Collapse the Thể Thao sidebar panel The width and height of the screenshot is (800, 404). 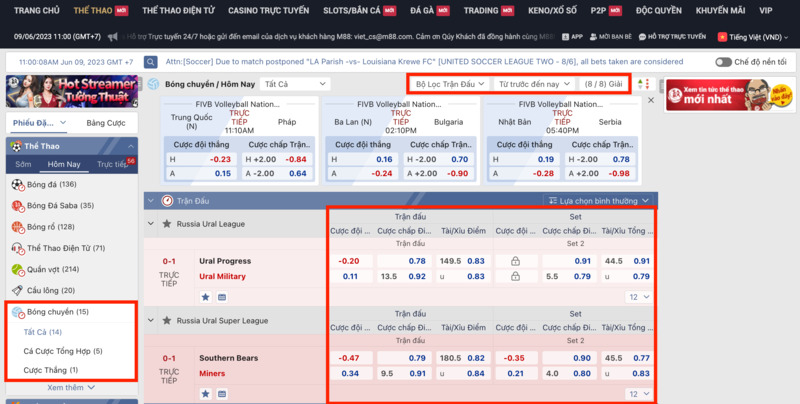coord(131,146)
